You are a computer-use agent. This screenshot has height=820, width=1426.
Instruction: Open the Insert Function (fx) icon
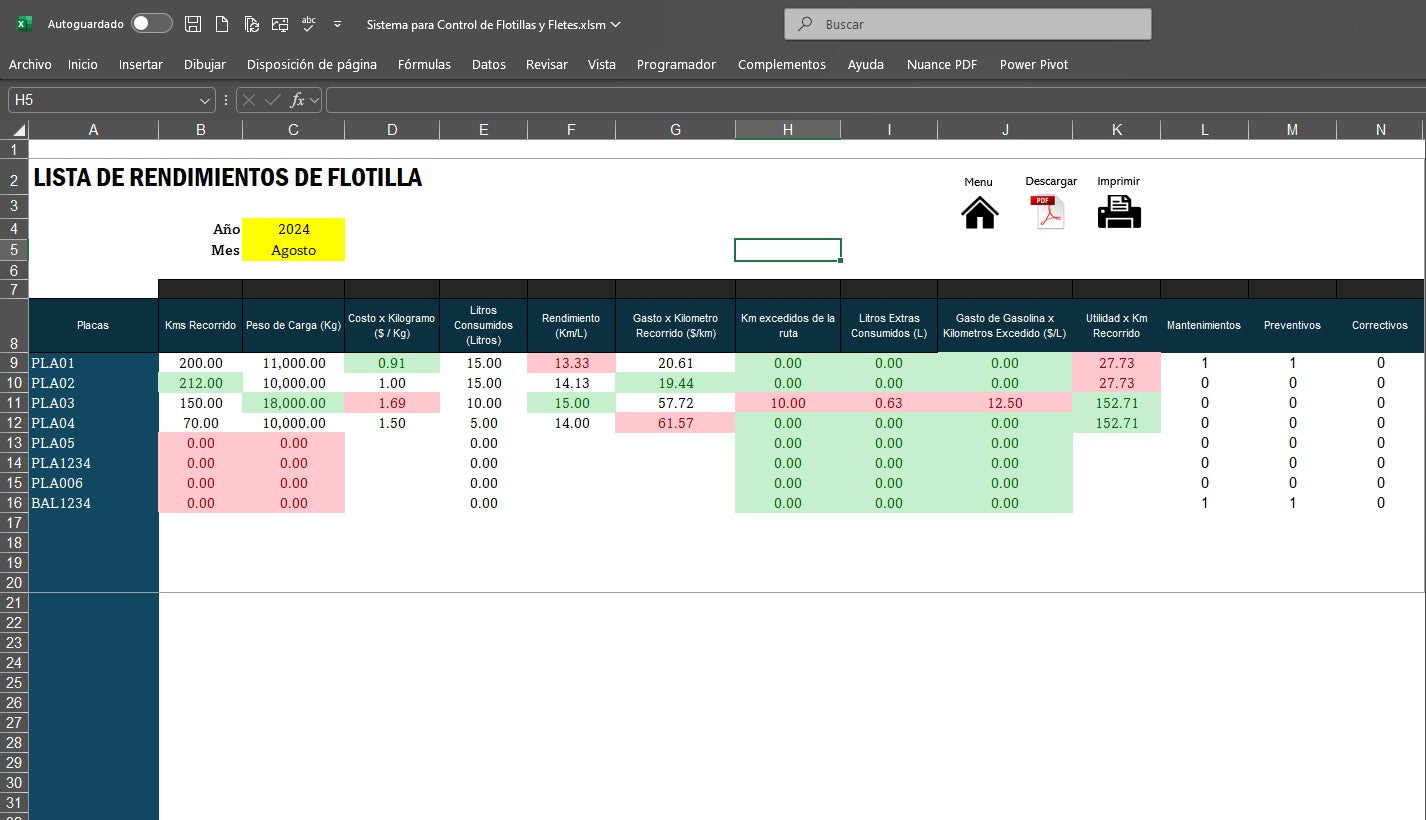pyautogui.click(x=300, y=99)
